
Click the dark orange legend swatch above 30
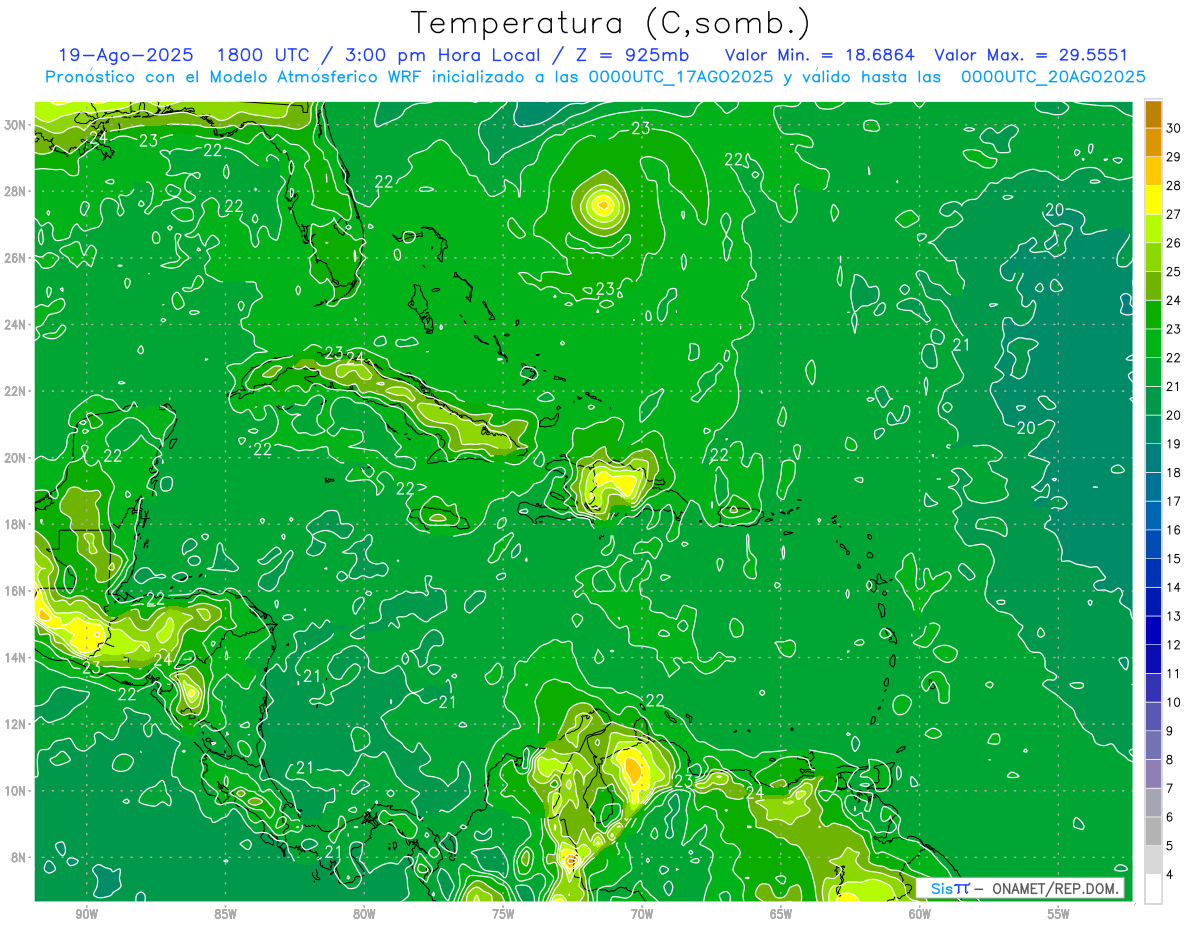[x=1154, y=113]
